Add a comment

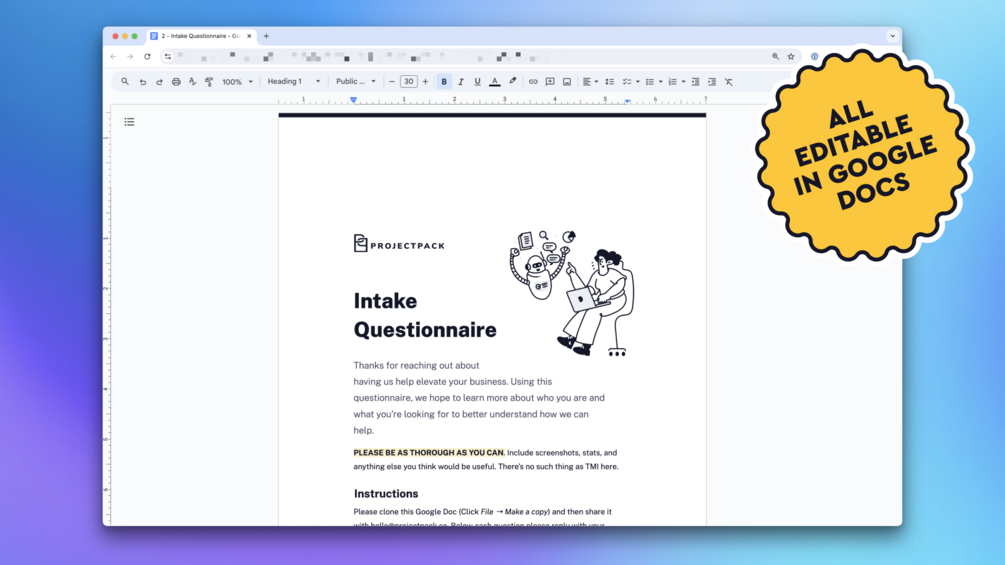[x=550, y=81]
